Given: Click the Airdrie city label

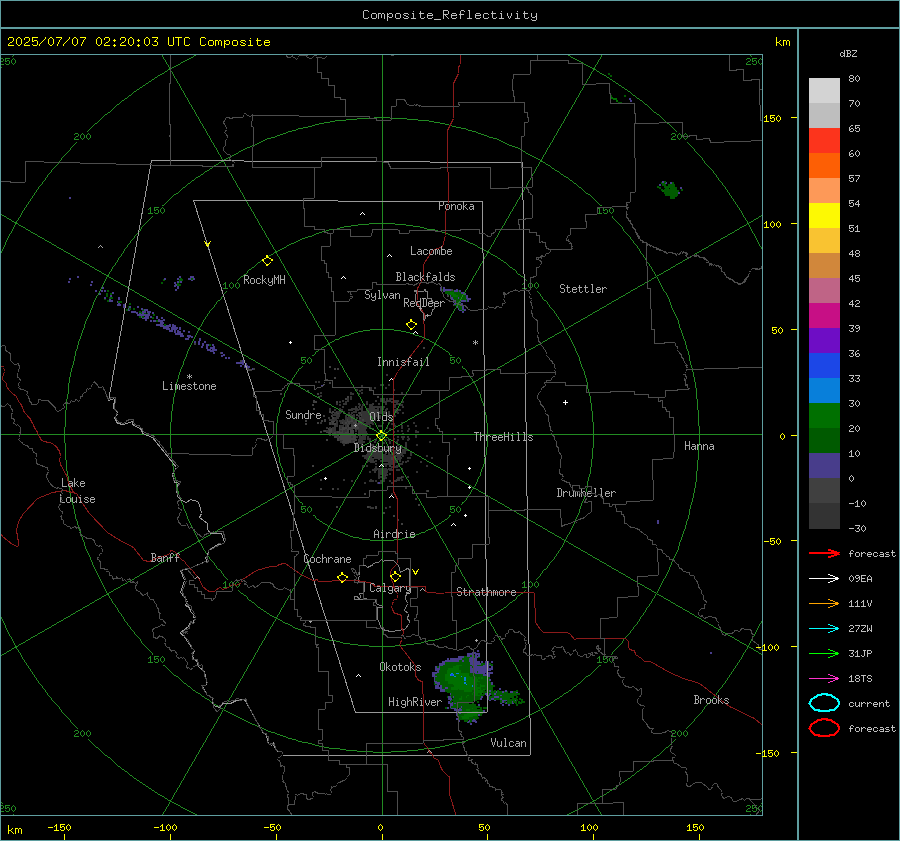Looking at the screenshot, I should click(394, 534).
